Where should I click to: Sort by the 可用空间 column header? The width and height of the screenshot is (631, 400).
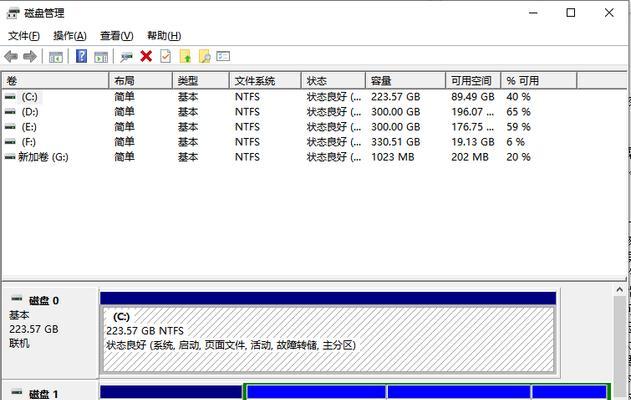(473, 81)
